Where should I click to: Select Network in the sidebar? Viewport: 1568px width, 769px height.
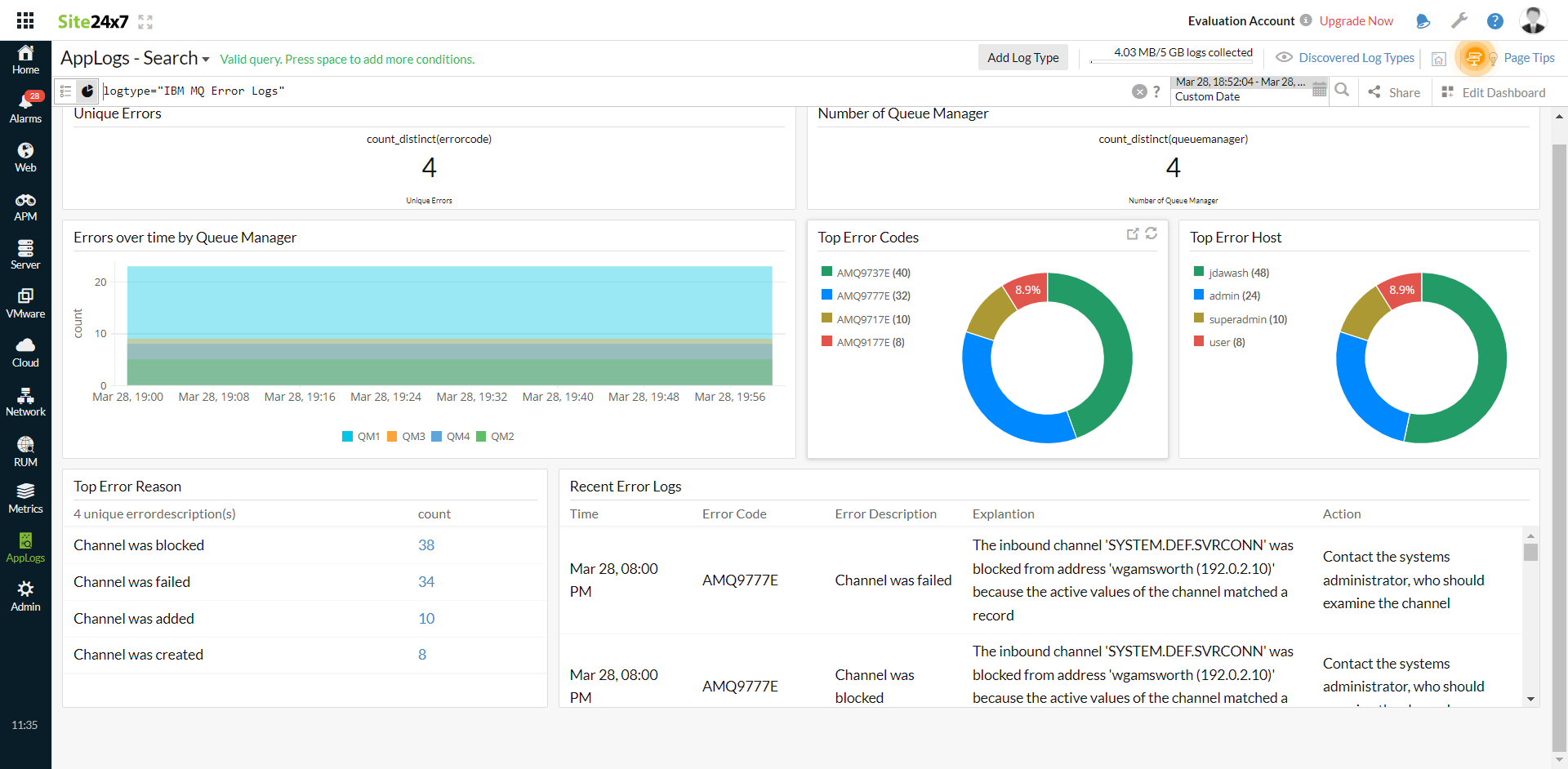[25, 402]
